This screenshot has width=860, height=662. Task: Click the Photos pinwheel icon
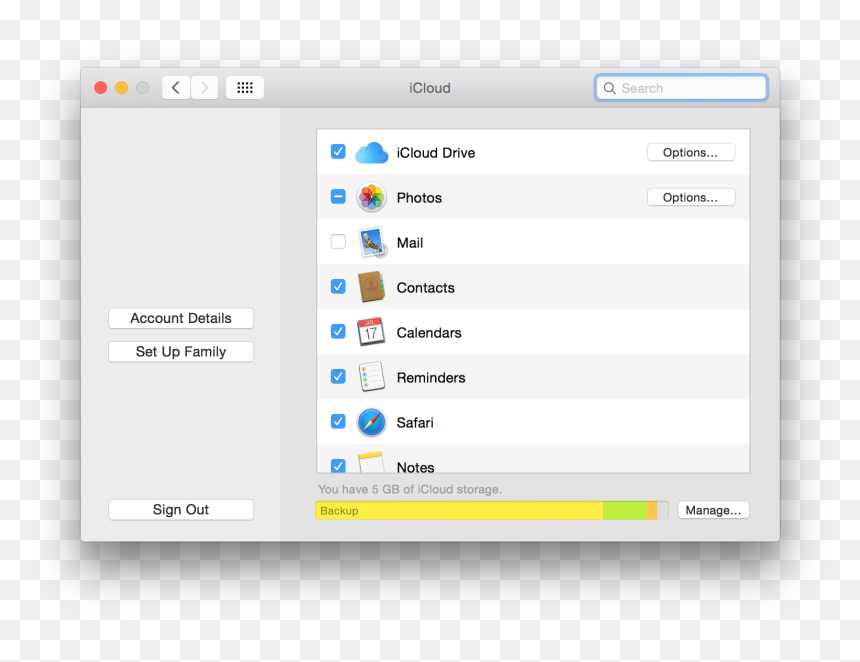pos(371,197)
